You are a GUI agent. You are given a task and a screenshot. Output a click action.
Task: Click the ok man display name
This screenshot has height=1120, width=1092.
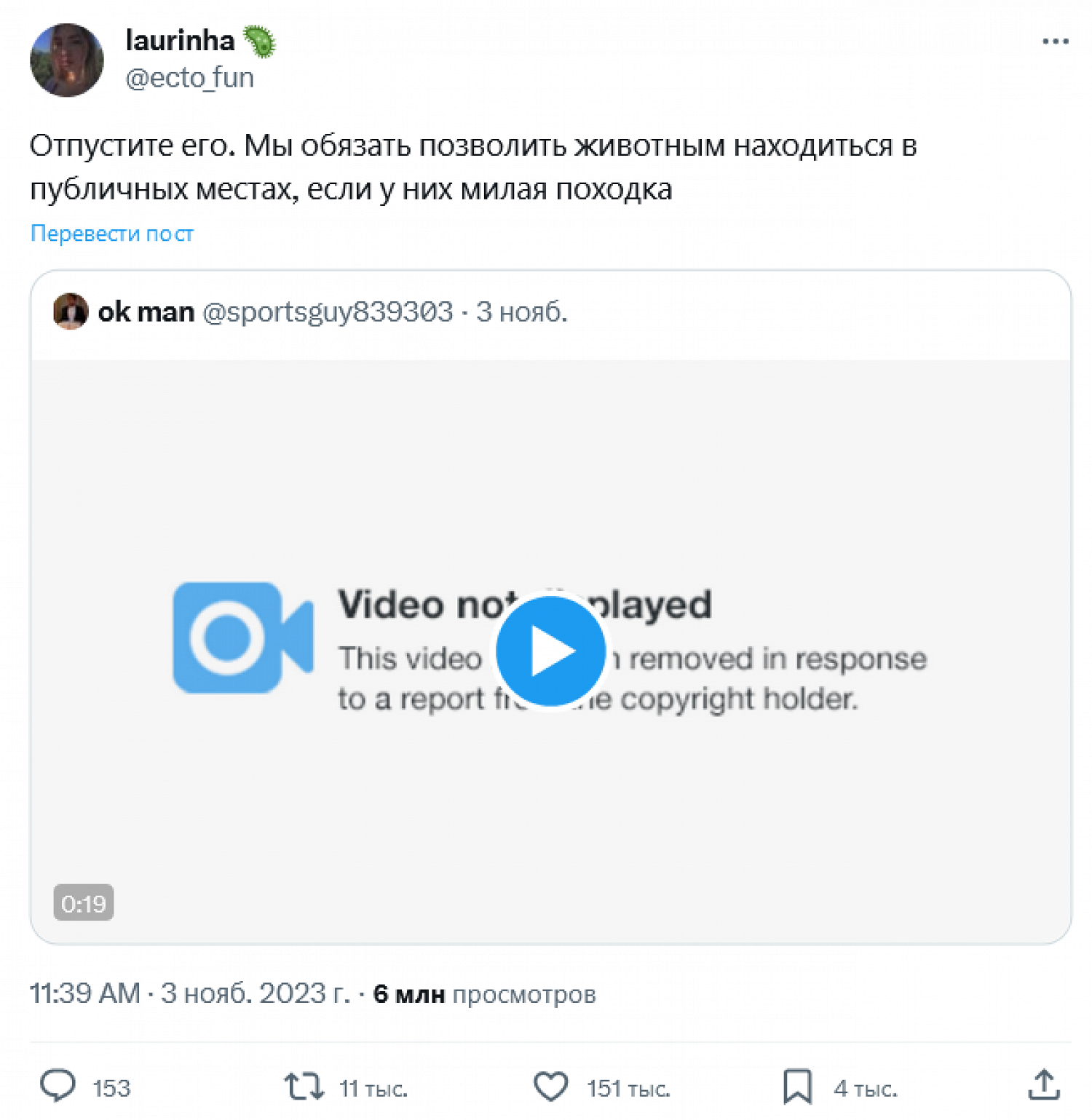(x=146, y=312)
